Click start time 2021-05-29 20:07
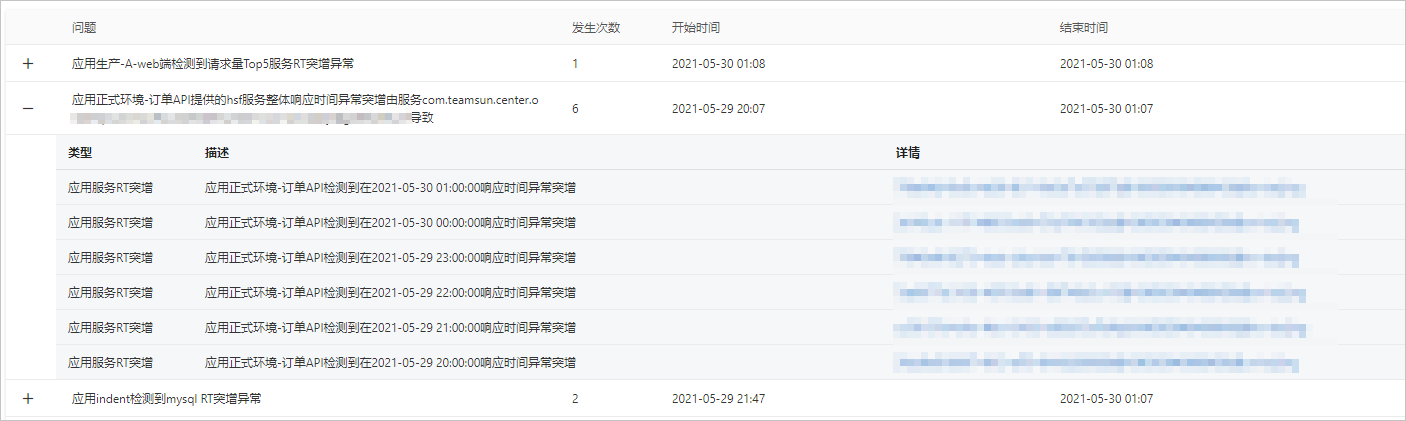 718,108
